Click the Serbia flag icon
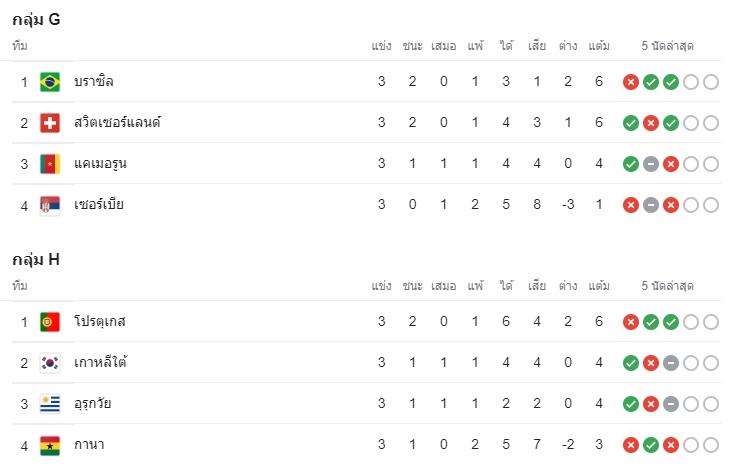The width and height of the screenshot is (734, 476). 50,205
